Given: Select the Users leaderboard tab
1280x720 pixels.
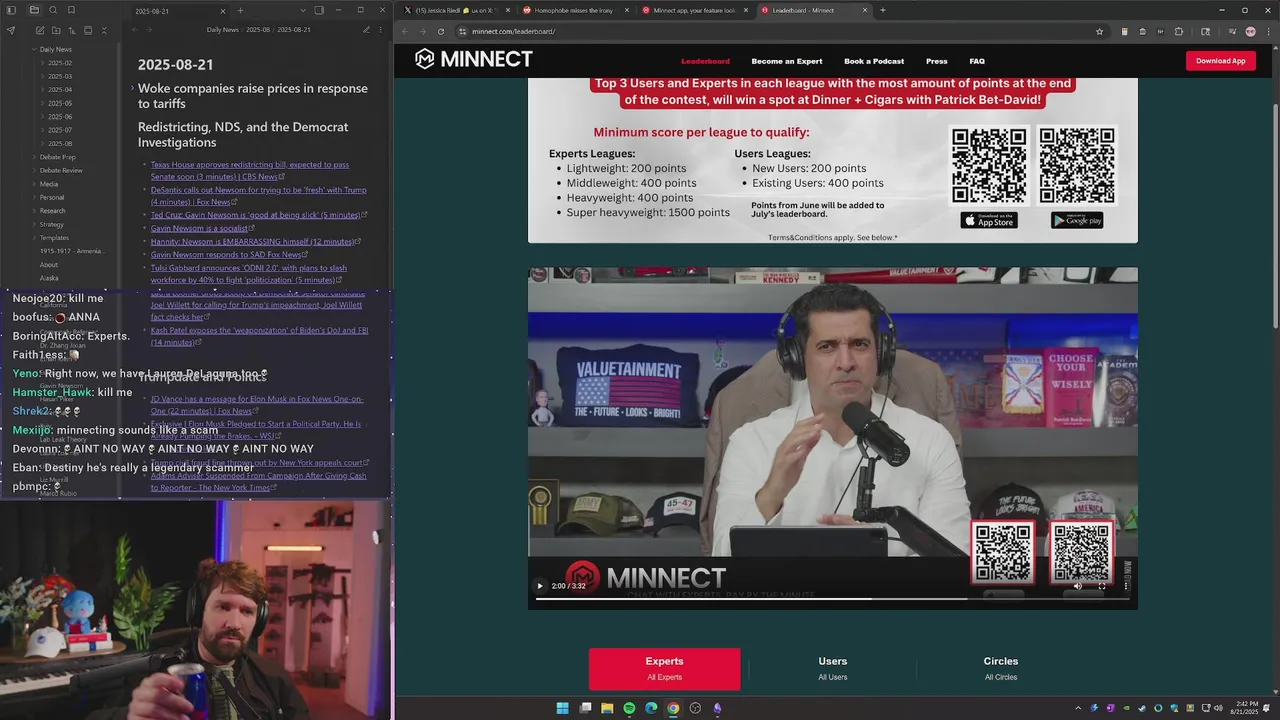Looking at the screenshot, I should pos(832,668).
